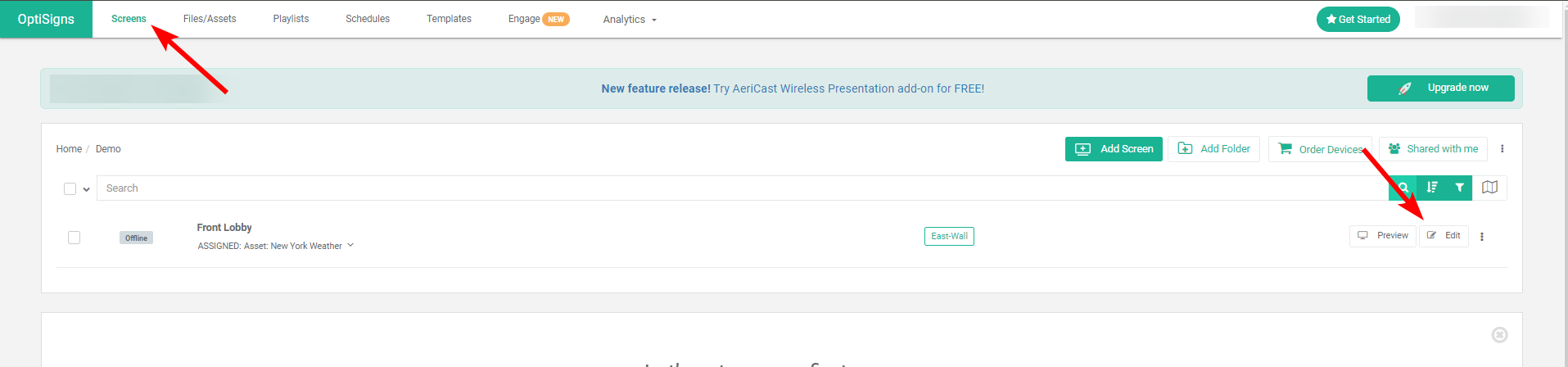Image resolution: width=1568 pixels, height=367 pixels.
Task: Expand the Analytics dropdown menu
Action: tap(630, 20)
